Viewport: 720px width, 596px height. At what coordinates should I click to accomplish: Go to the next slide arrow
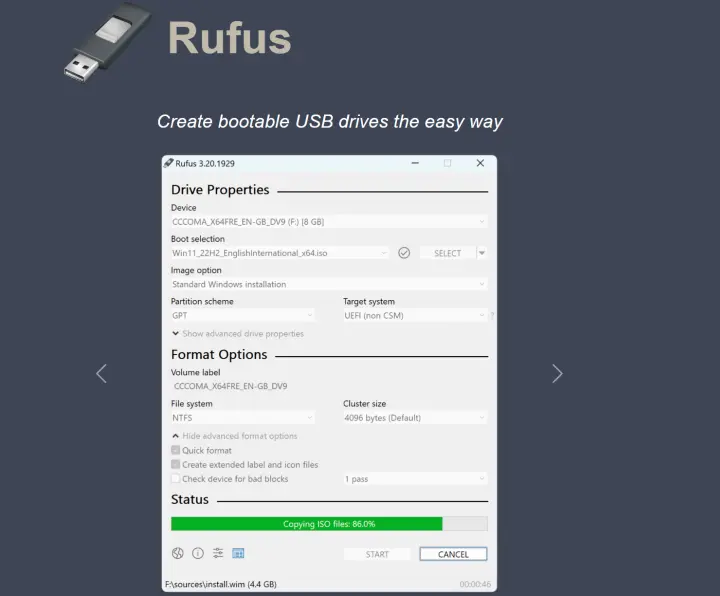pos(557,373)
